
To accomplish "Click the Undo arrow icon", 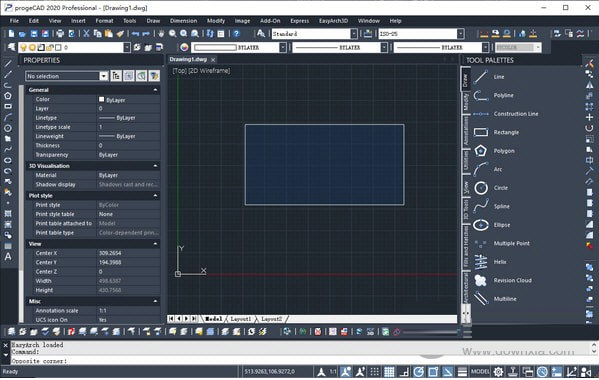I will [x=135, y=34].
